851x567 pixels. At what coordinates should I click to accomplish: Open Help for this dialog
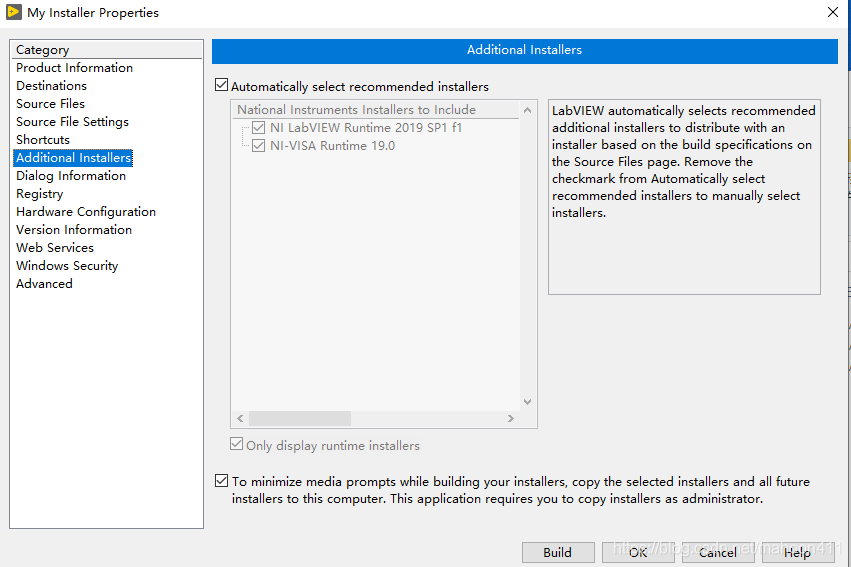click(797, 552)
